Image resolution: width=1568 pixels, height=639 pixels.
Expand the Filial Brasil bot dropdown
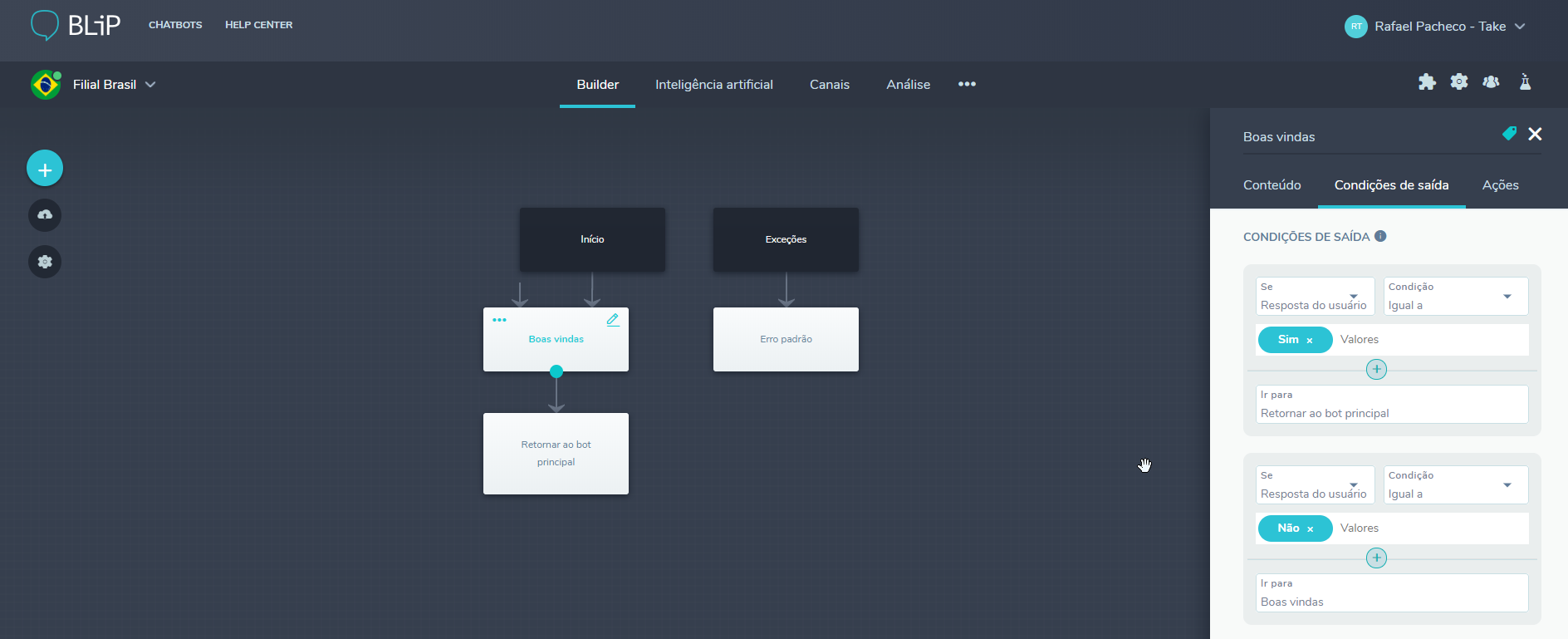click(x=150, y=85)
